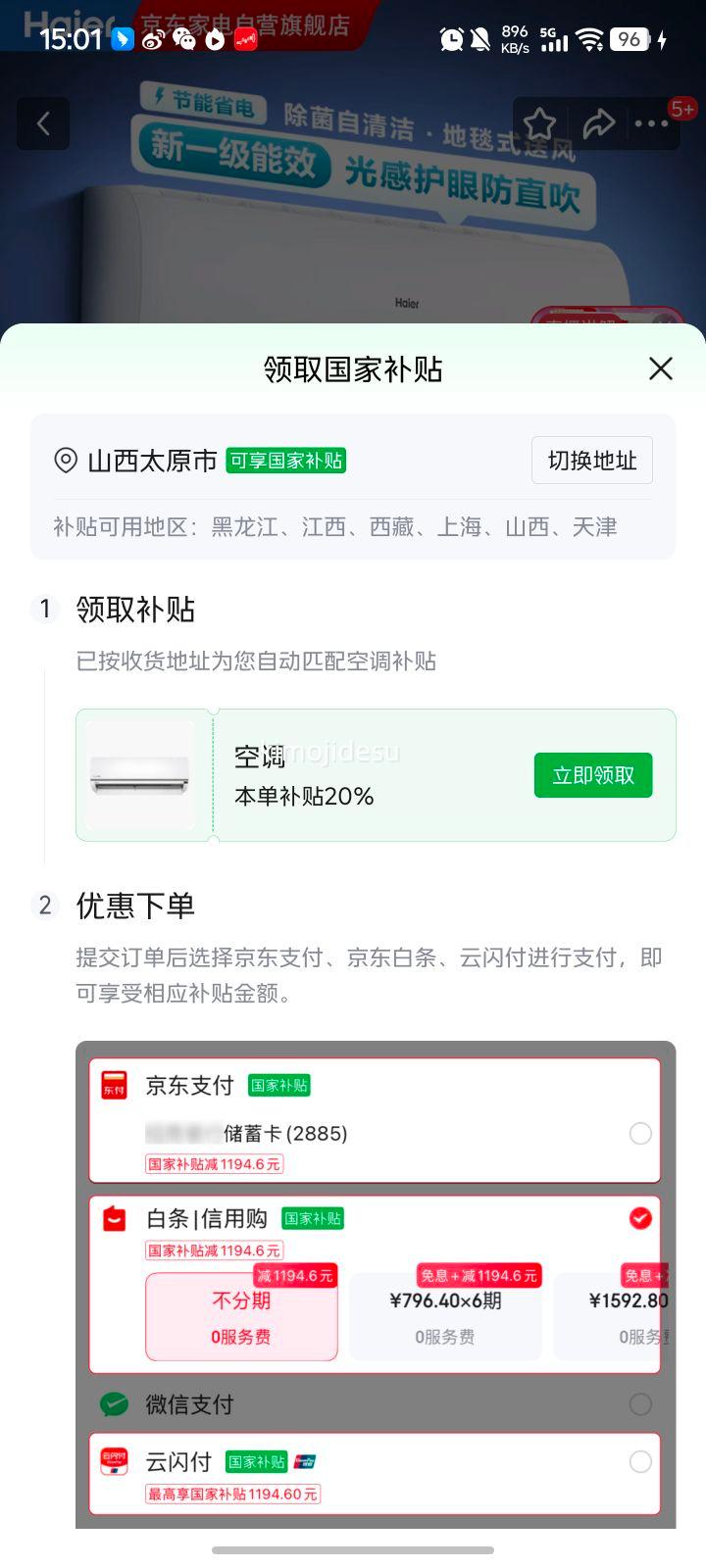Click the 微信支付 green logo
Screen dimensions: 706x1568
point(115,1404)
